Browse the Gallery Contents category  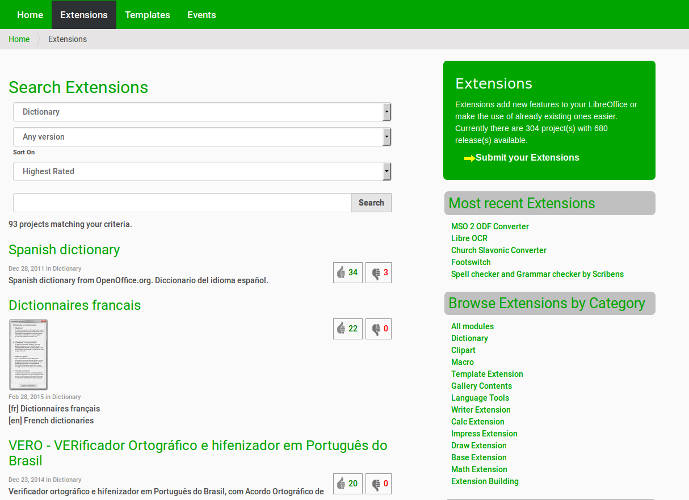[482, 385]
